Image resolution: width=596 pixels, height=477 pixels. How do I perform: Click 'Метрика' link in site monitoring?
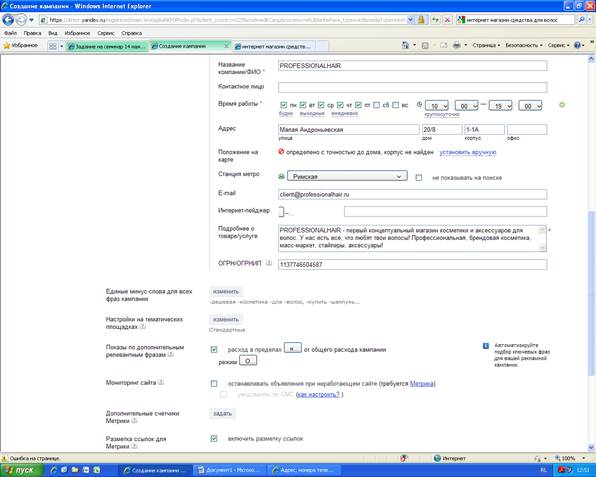422,384
